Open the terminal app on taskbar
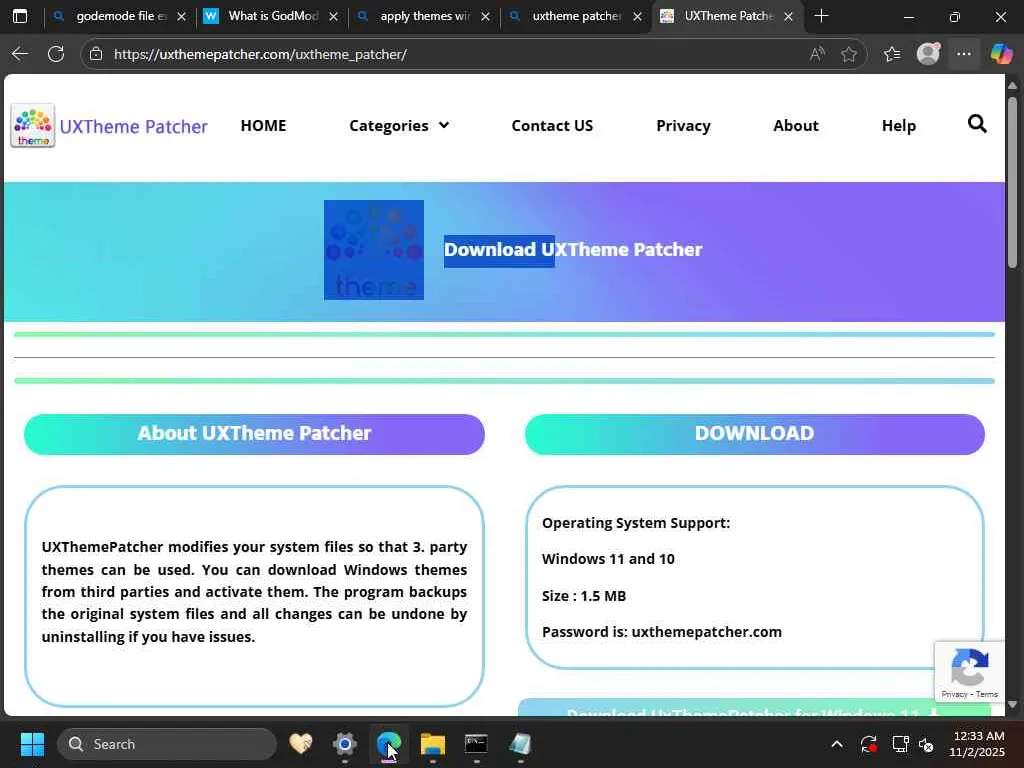This screenshot has height=768, width=1024. coord(476,744)
